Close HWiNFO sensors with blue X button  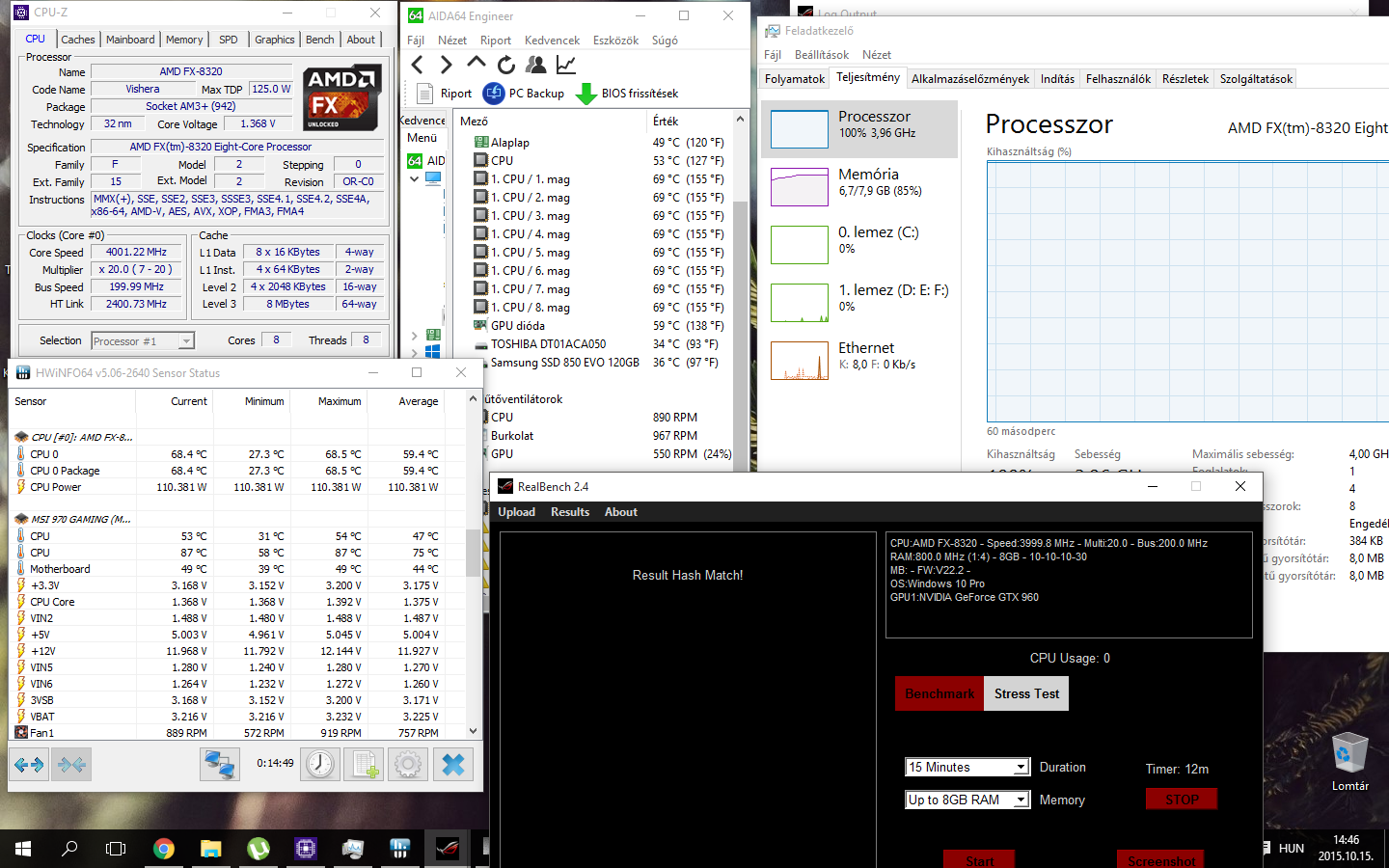click(452, 765)
